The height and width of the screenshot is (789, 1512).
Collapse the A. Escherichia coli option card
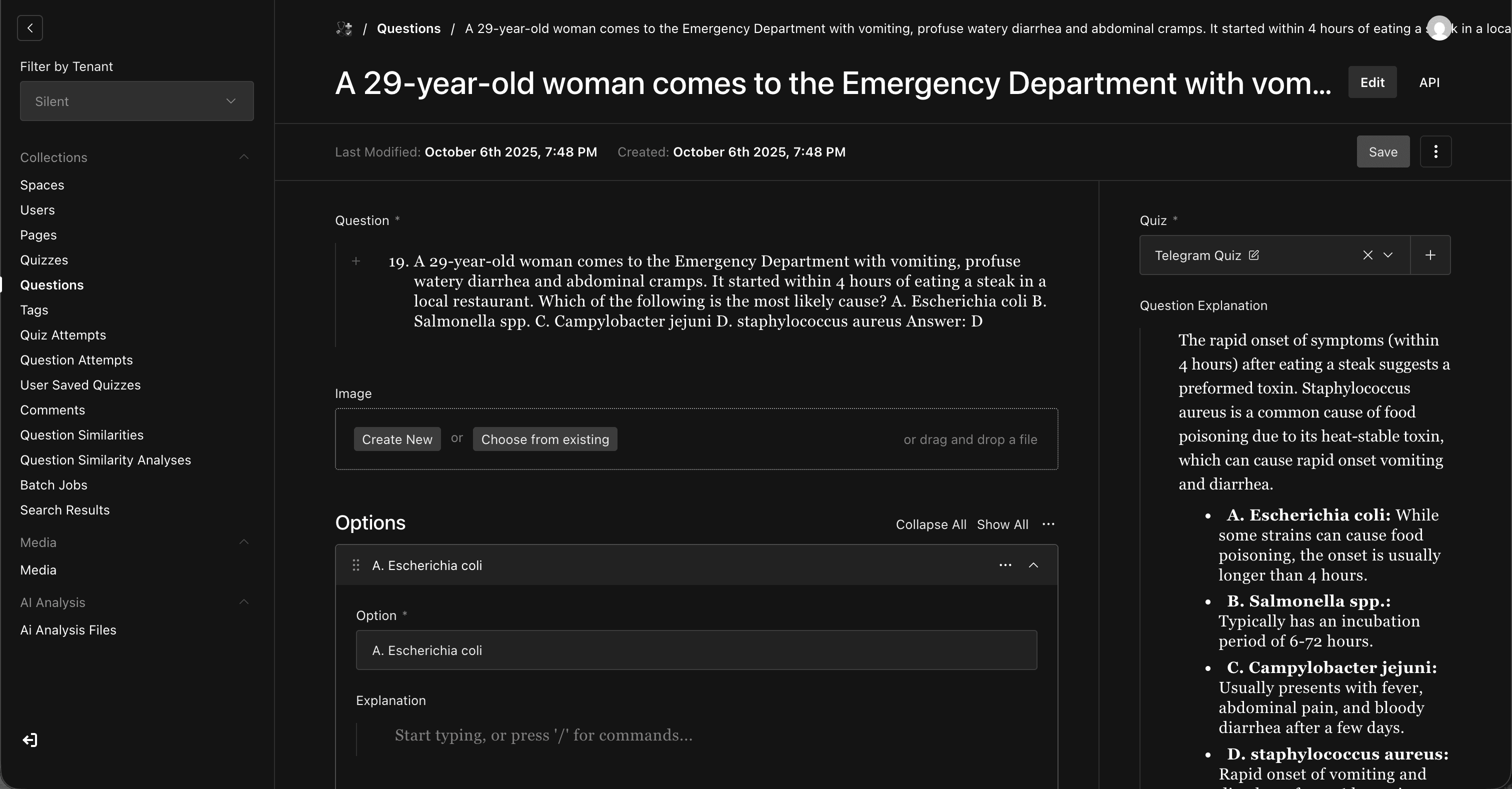(1033, 565)
